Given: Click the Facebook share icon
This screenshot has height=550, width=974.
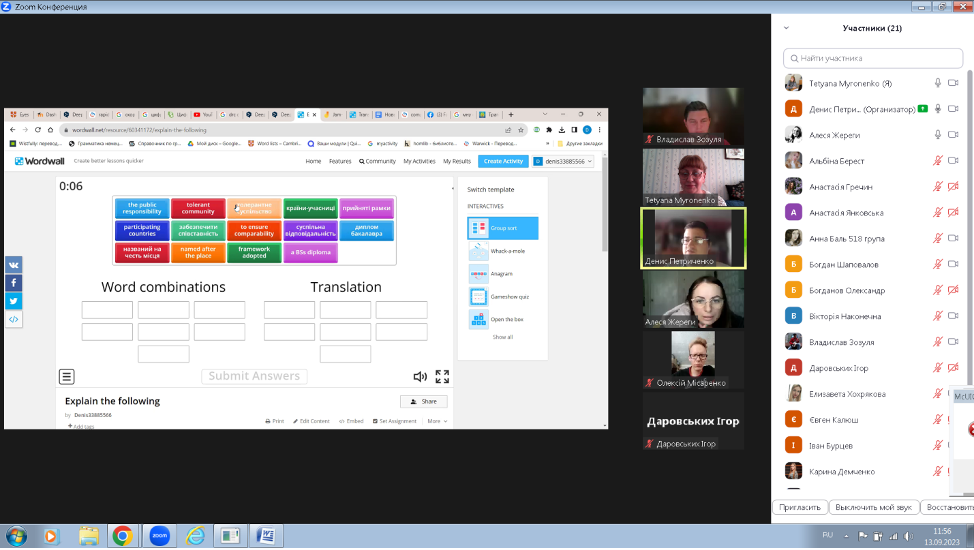Looking at the screenshot, I should click(x=14, y=283).
